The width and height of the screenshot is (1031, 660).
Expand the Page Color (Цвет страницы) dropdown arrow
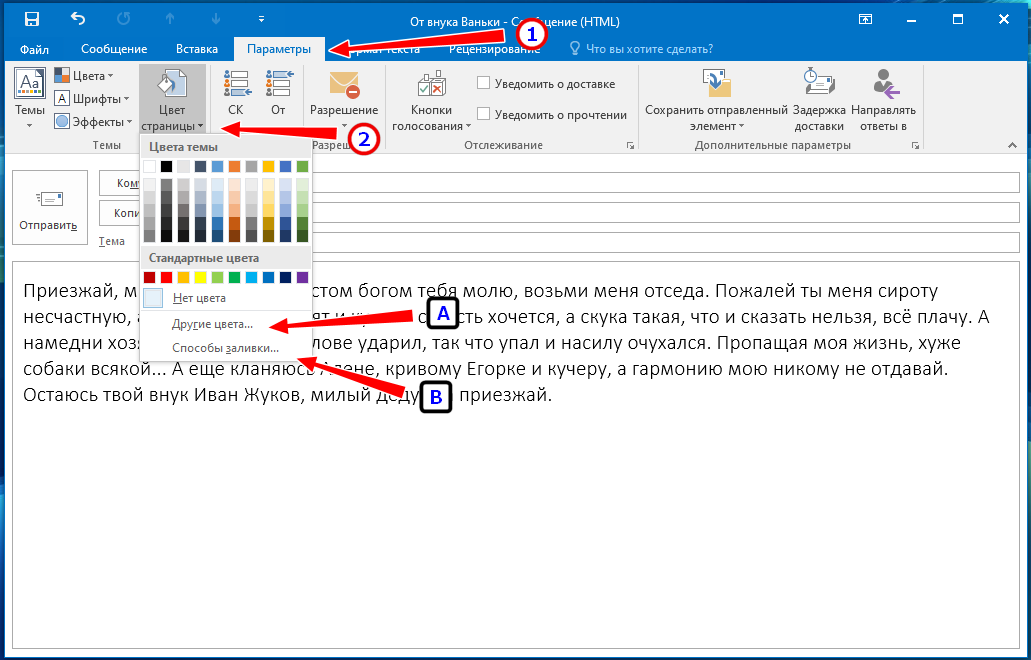point(199,126)
